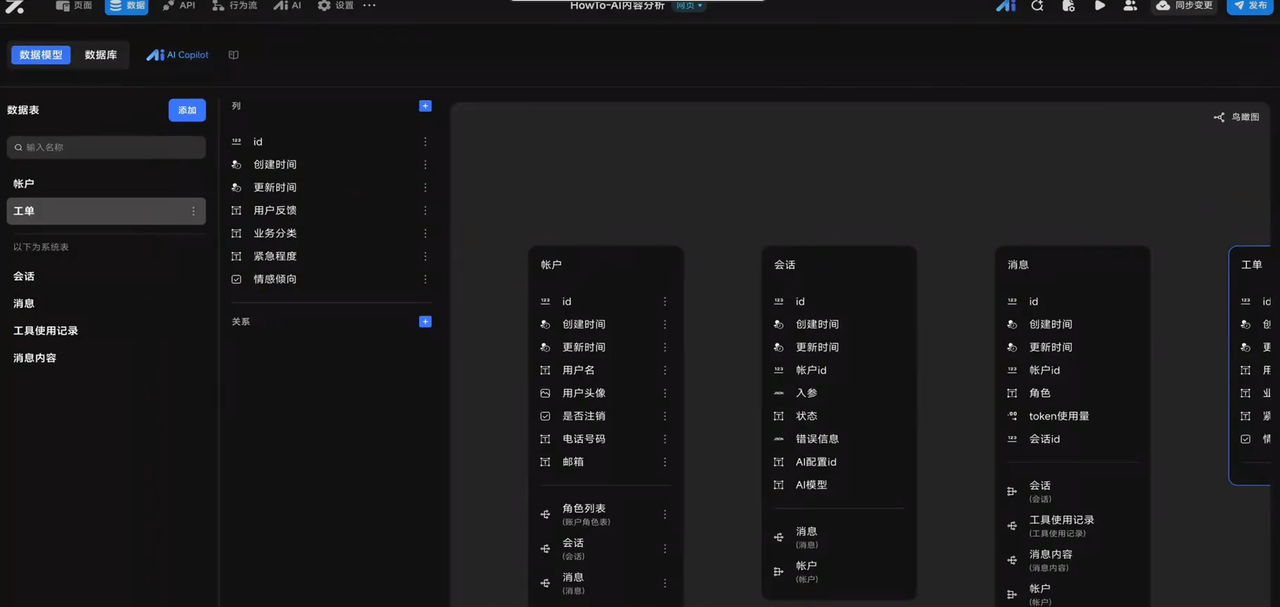Click the app logo in the top bar

click(x=14, y=6)
